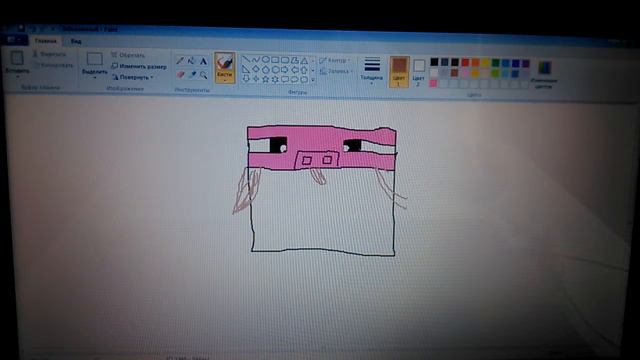Choose the Rectangle shape
This screenshot has height=360, width=640.
(x=275, y=60)
